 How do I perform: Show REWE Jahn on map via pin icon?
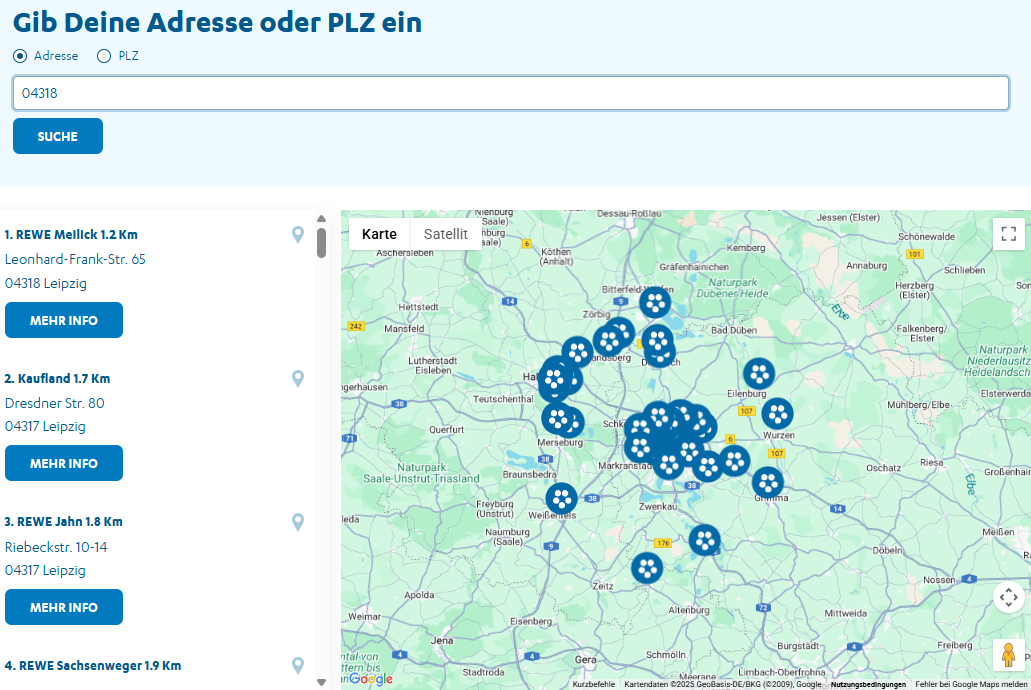[x=298, y=522]
